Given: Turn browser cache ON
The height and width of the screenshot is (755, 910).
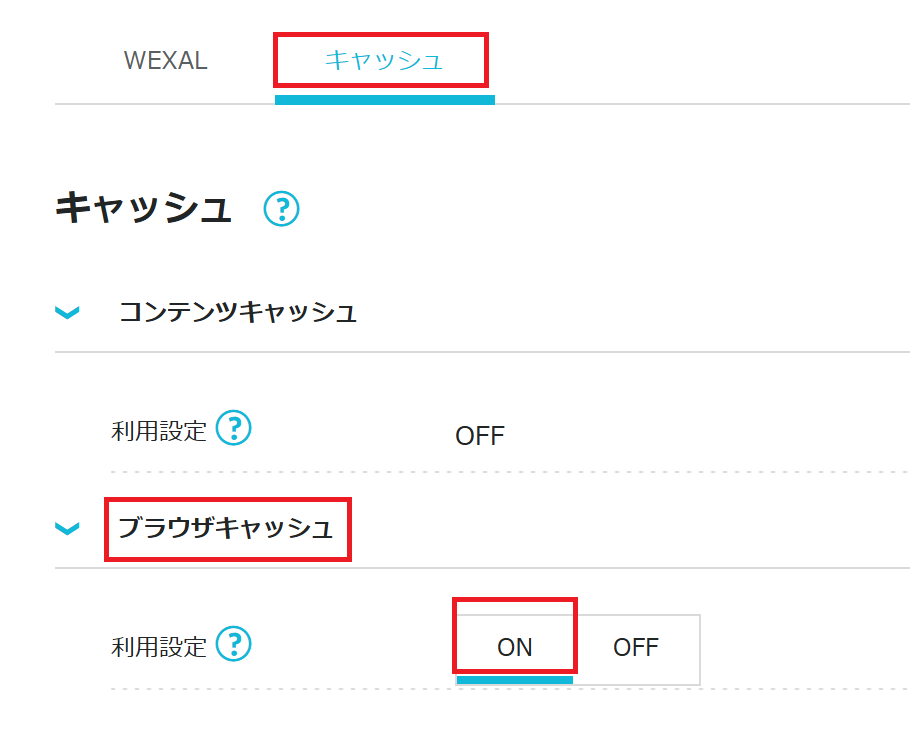Looking at the screenshot, I should [515, 647].
